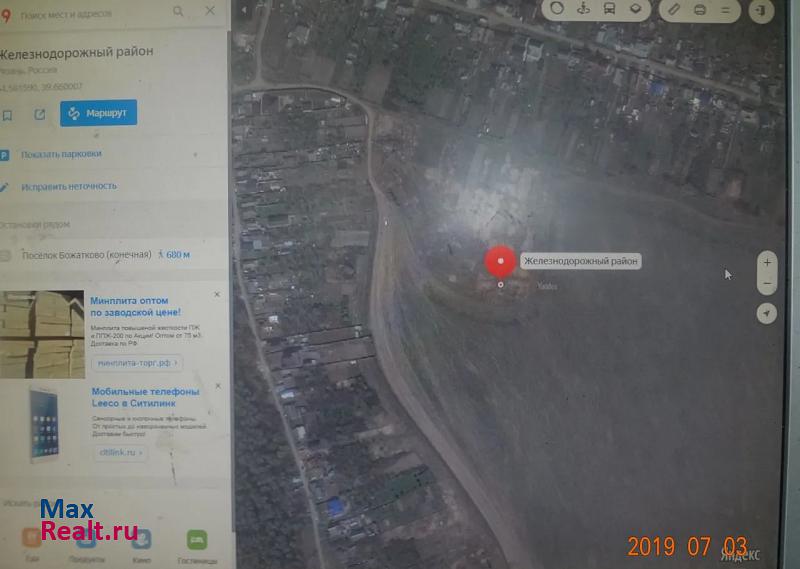Click Исправить неточность link
This screenshot has width=800, height=569.
[68, 186]
